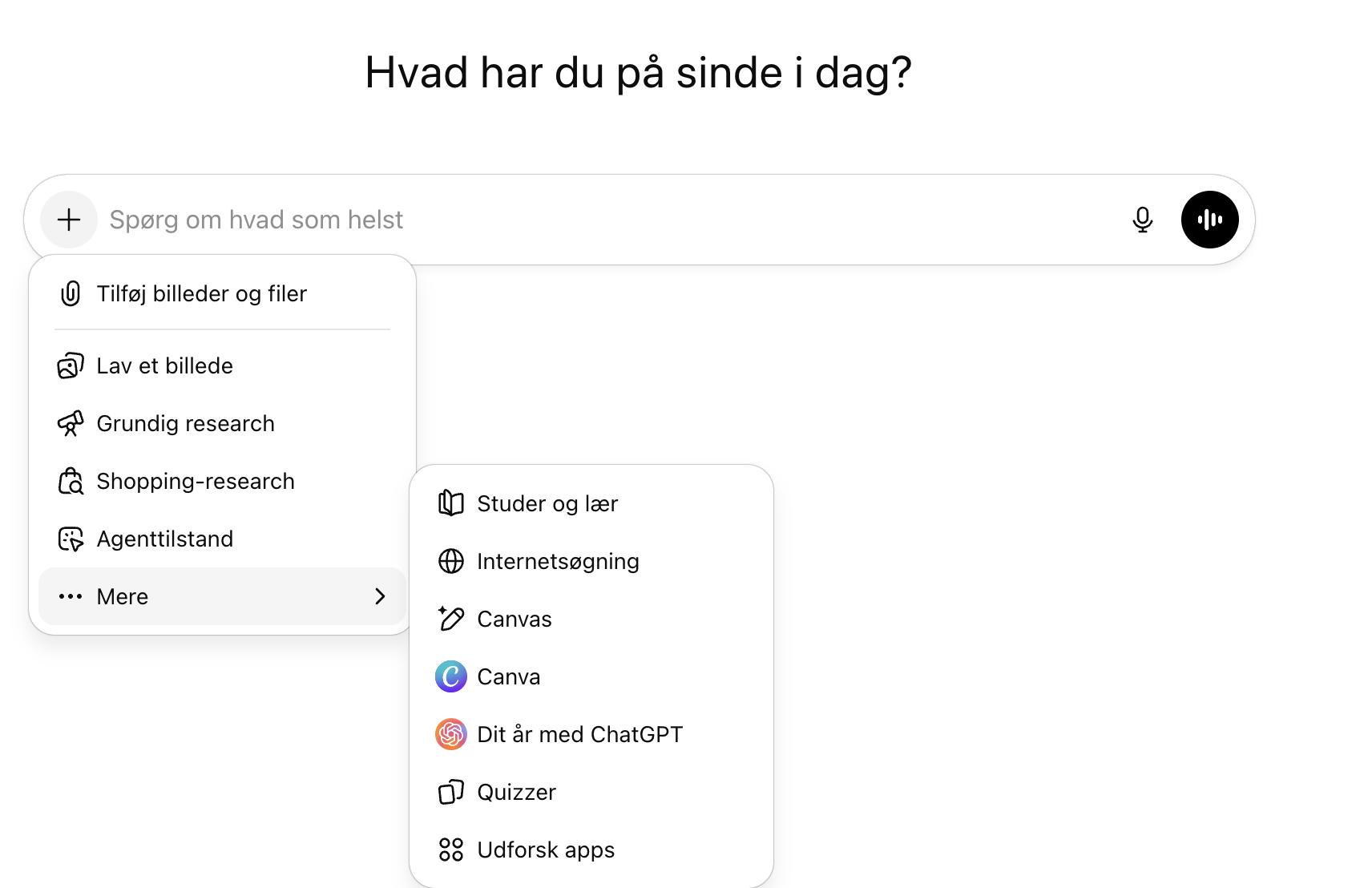This screenshot has height=888, width=1372.
Task: Click the Canva logo icon
Action: (451, 677)
